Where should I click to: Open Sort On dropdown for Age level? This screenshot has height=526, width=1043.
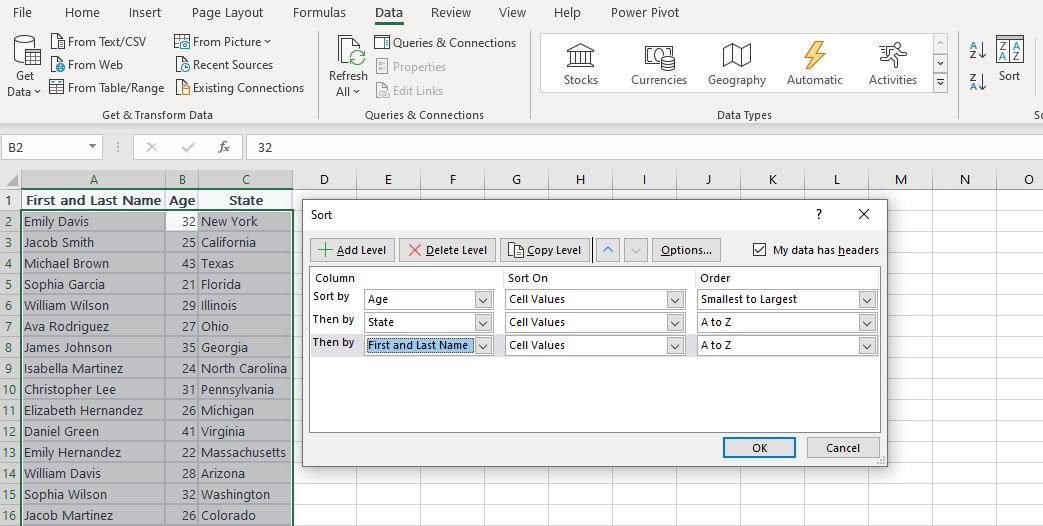tap(675, 300)
